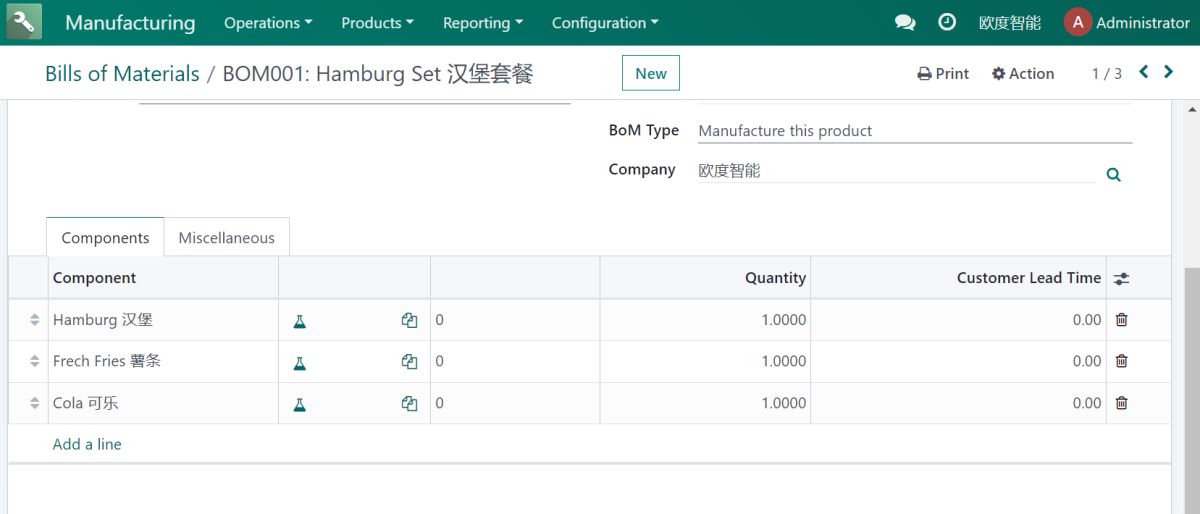Open the BoM Type selection field

click(x=915, y=131)
